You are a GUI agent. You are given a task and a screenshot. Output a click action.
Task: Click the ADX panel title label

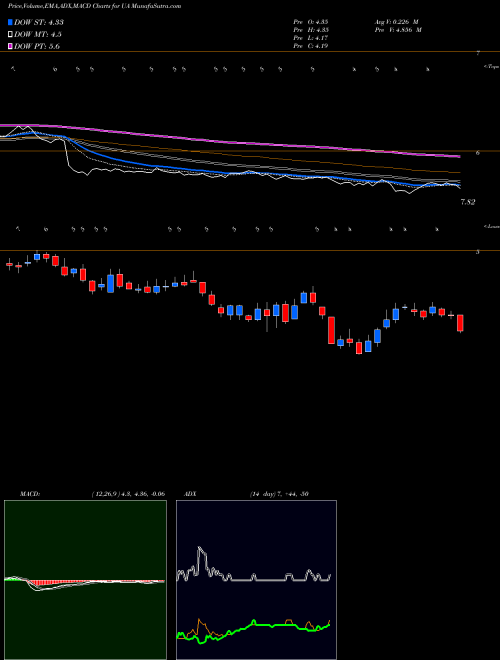pos(190,494)
